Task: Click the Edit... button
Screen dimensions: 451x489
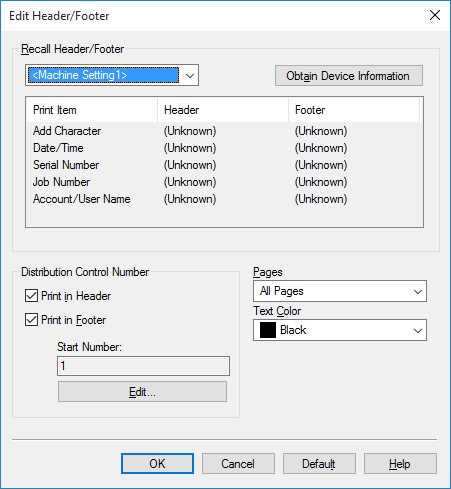Action: (142, 392)
